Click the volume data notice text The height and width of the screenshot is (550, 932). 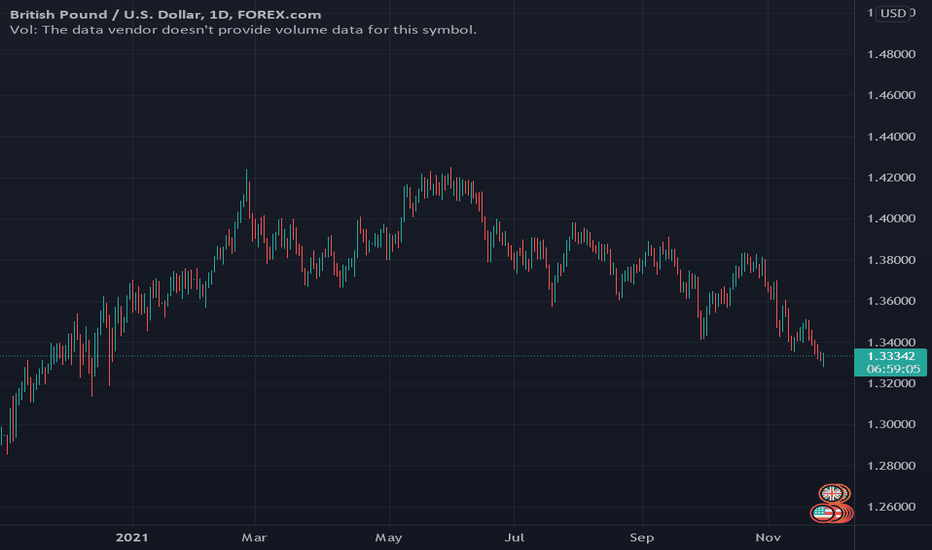(243, 30)
